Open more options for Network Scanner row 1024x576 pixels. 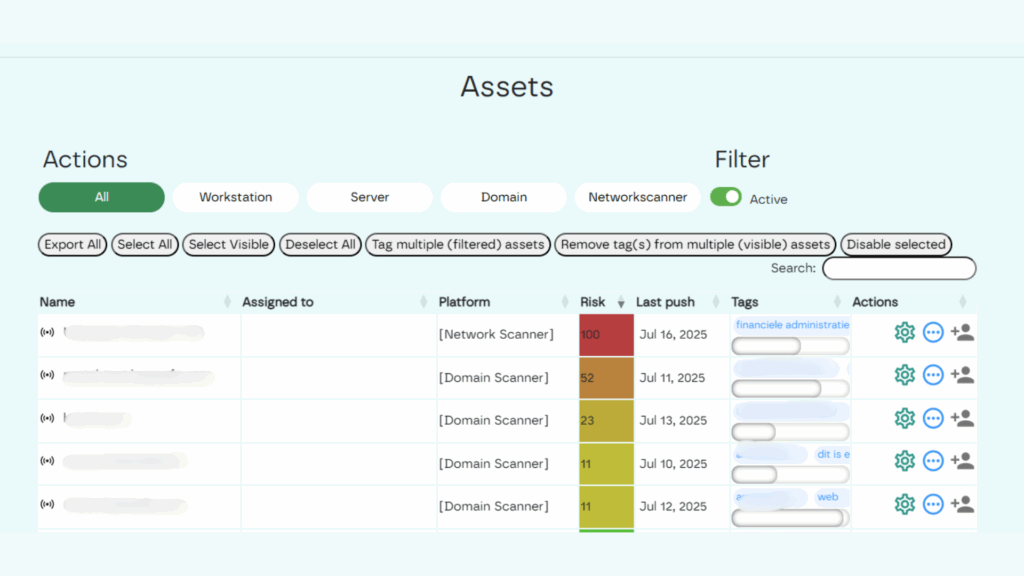pos(933,333)
